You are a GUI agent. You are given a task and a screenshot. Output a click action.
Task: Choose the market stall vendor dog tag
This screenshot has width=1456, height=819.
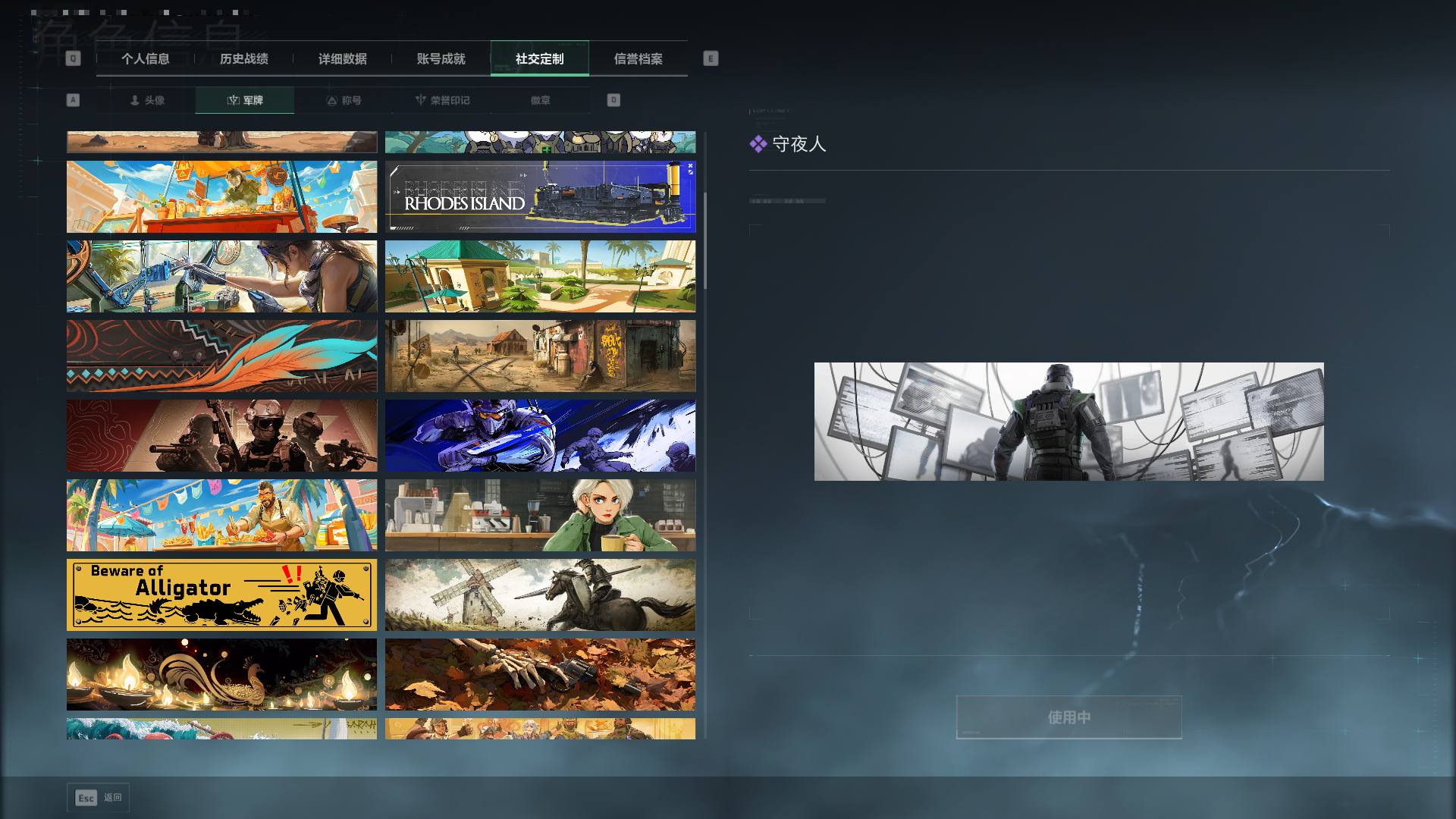221,196
